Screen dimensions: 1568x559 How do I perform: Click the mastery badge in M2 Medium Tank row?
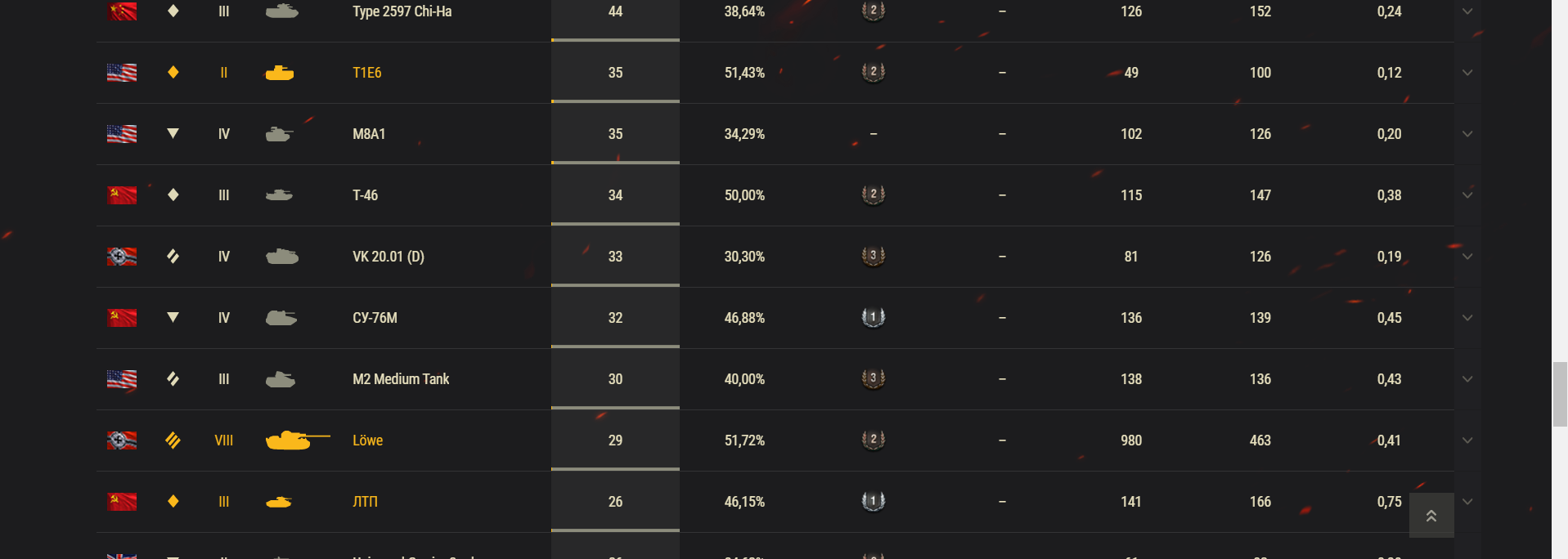(873, 378)
